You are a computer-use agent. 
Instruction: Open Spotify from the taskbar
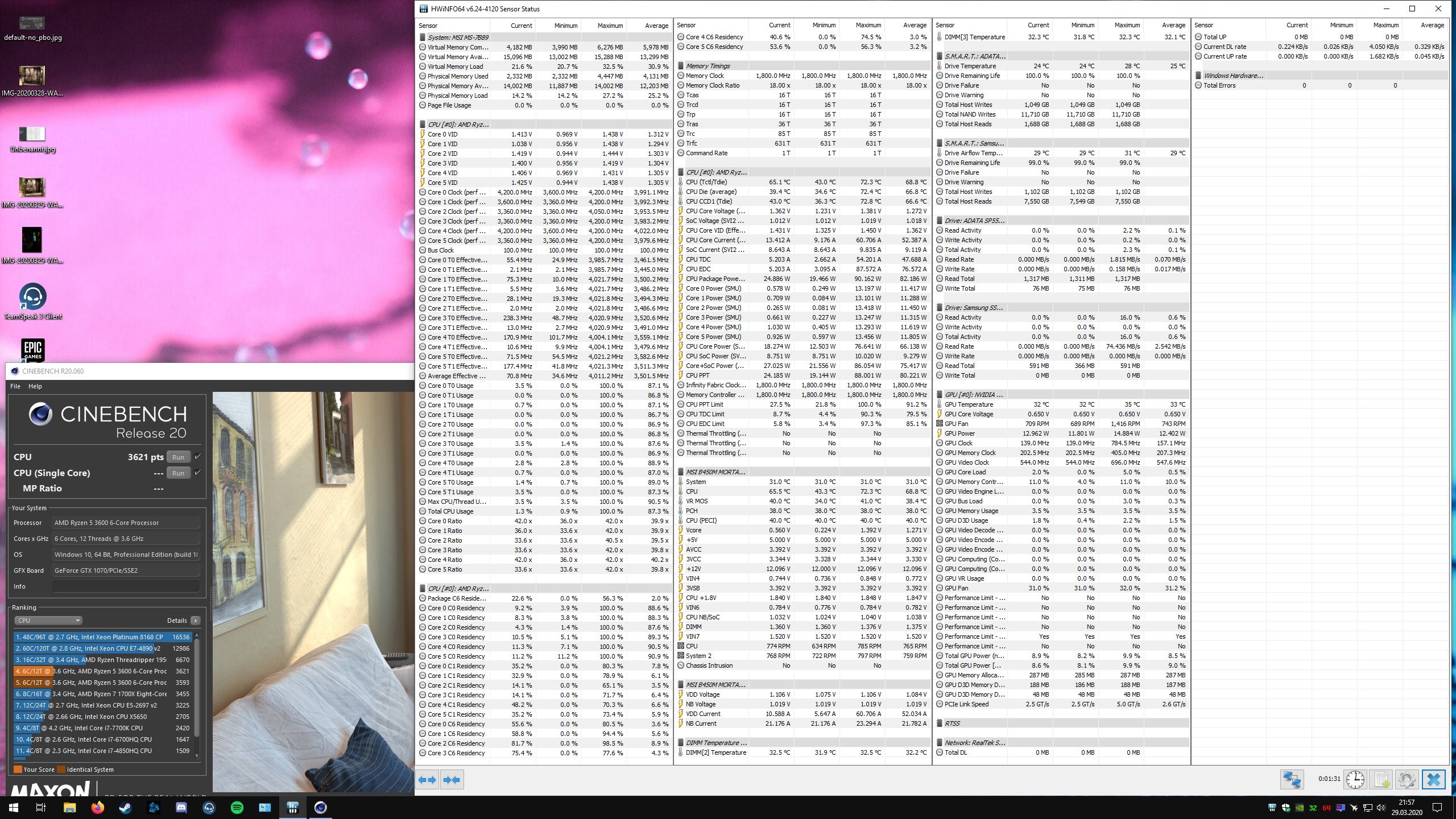click(237, 807)
